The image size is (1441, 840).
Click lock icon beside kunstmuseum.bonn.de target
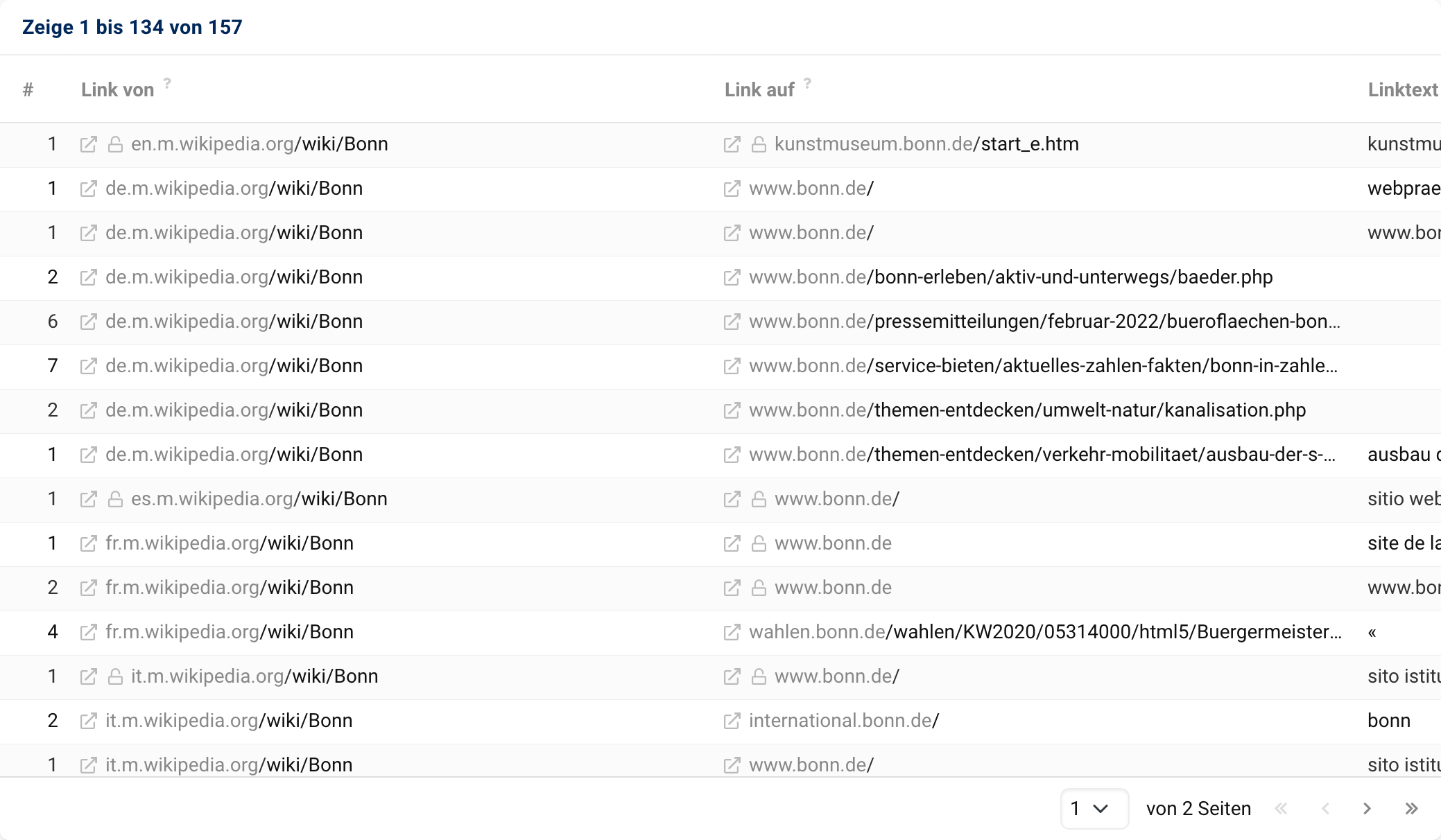coord(759,144)
